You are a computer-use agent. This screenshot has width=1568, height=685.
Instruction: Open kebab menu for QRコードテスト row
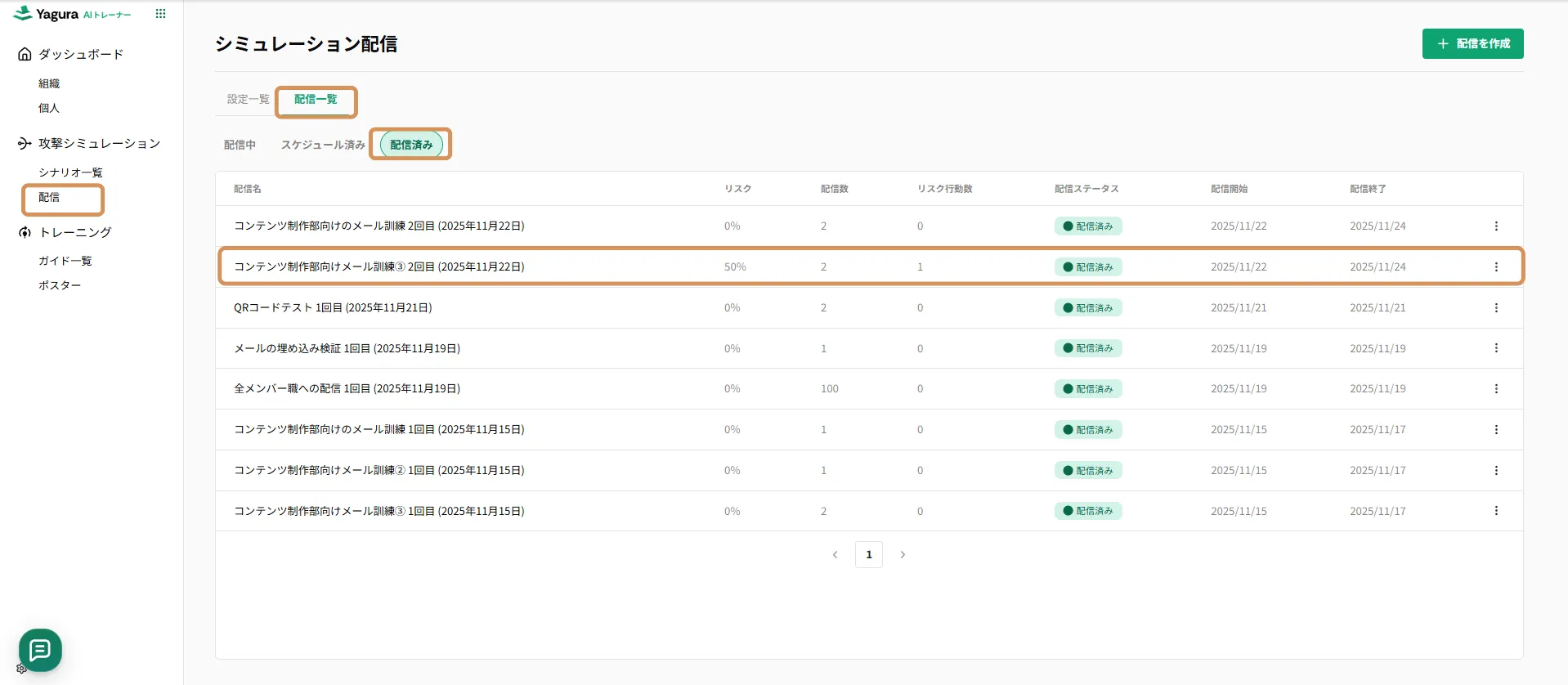tap(1496, 308)
